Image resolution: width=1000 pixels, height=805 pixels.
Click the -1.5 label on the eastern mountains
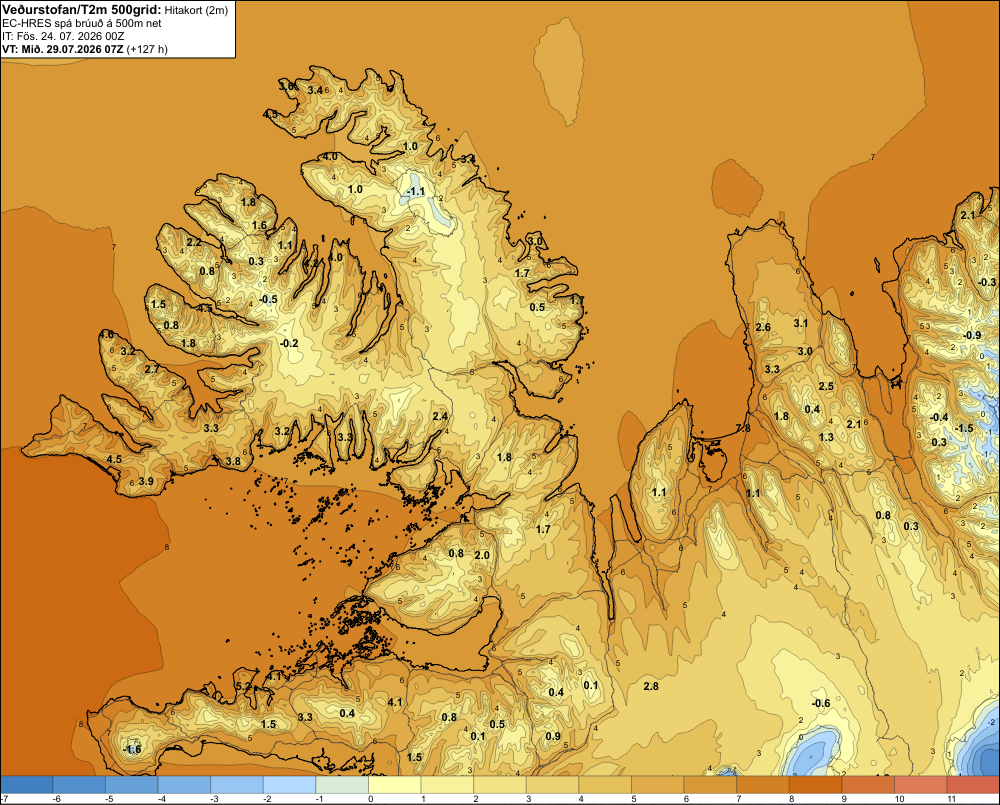(x=964, y=428)
